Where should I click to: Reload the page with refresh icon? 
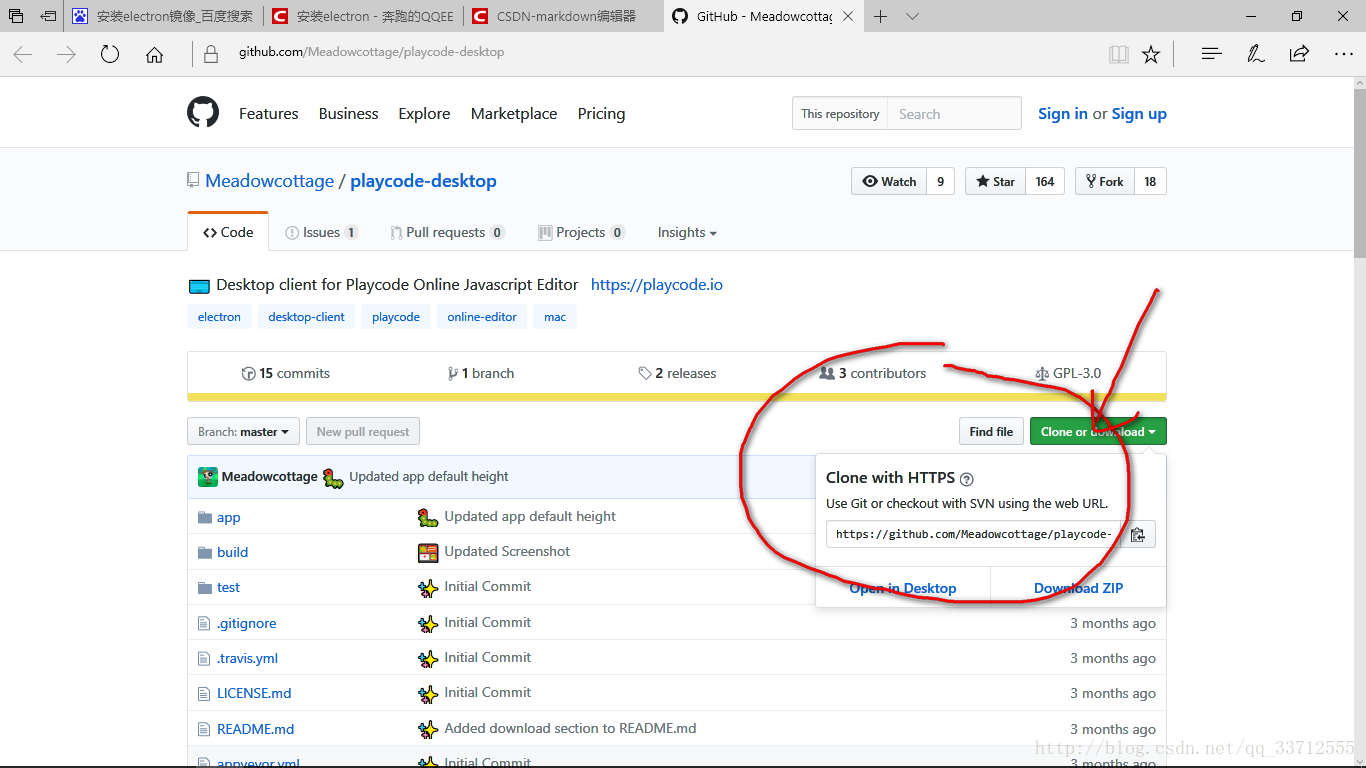(110, 55)
